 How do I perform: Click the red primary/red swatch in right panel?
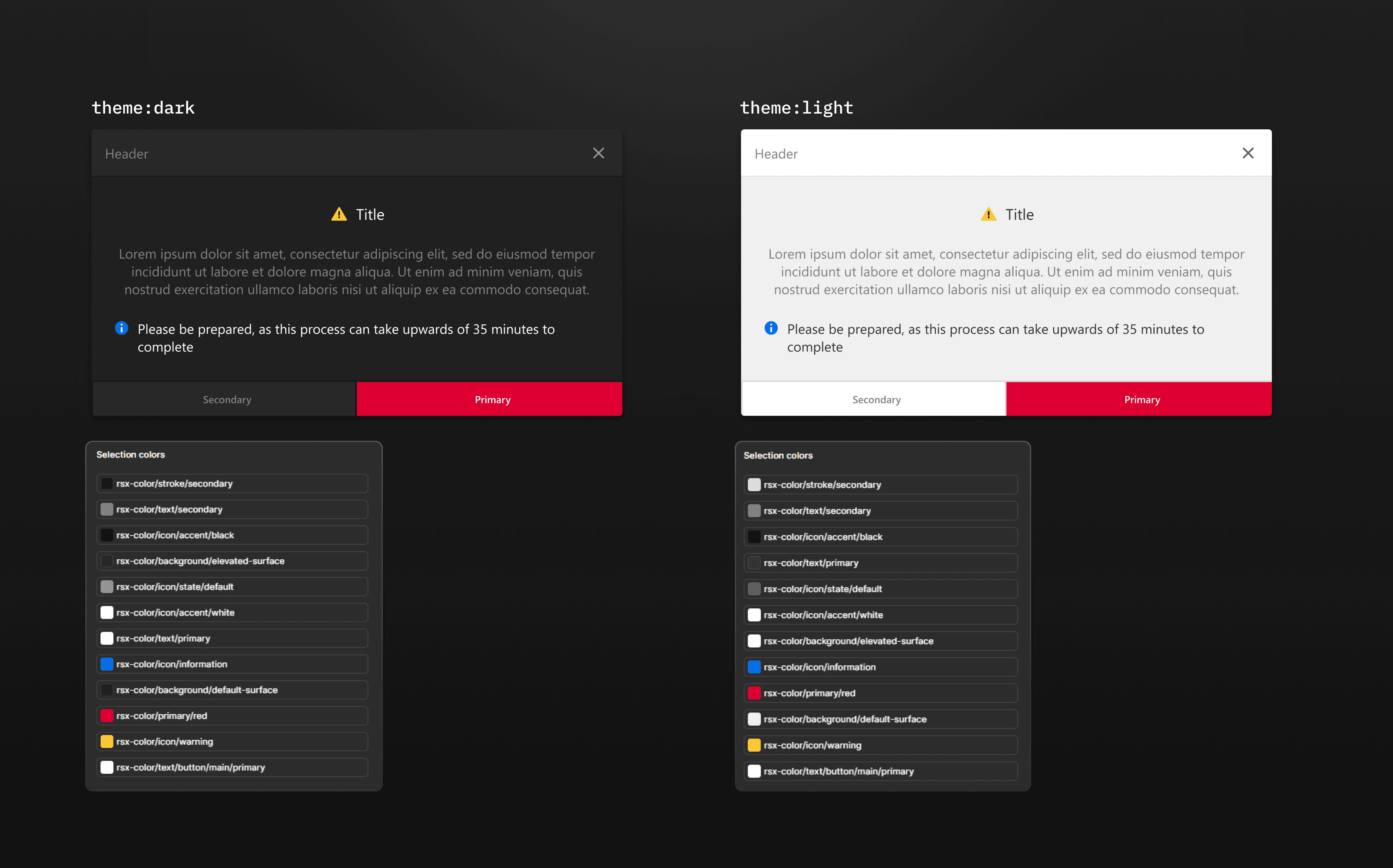click(x=754, y=693)
